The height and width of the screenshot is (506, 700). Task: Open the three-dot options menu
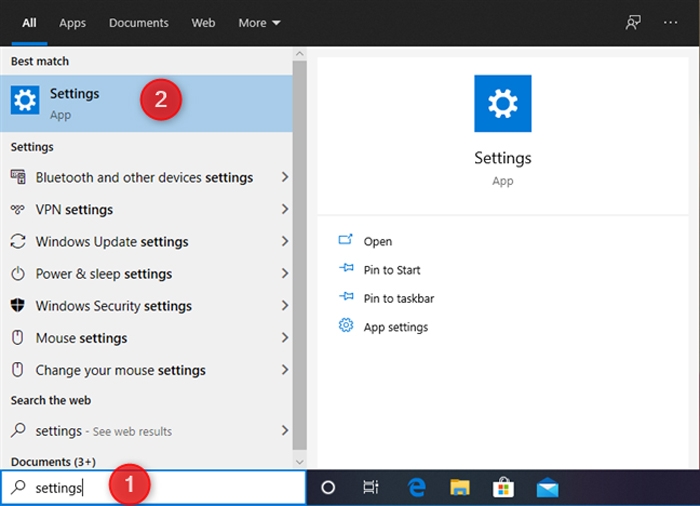(671, 22)
